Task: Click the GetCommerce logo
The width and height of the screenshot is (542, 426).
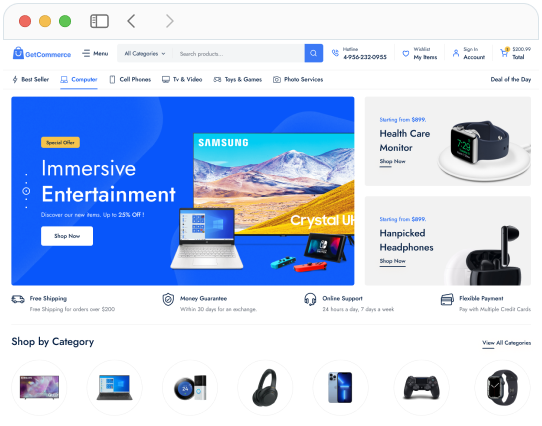Action: coord(42,53)
